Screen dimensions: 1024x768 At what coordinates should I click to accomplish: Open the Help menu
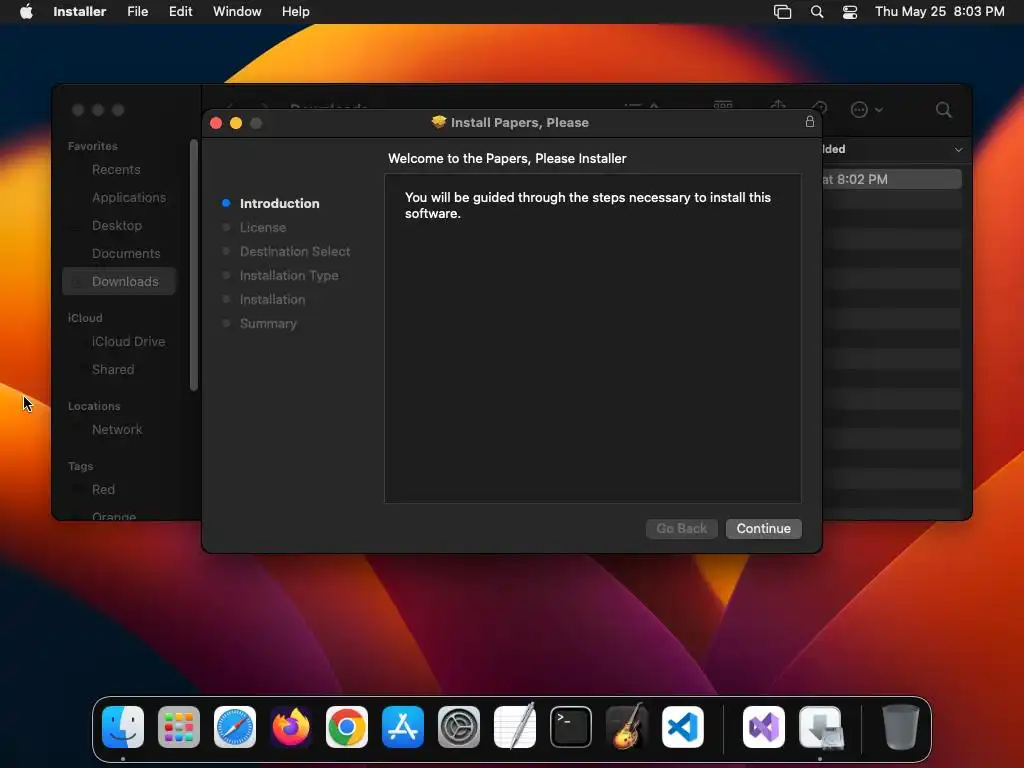[295, 12]
